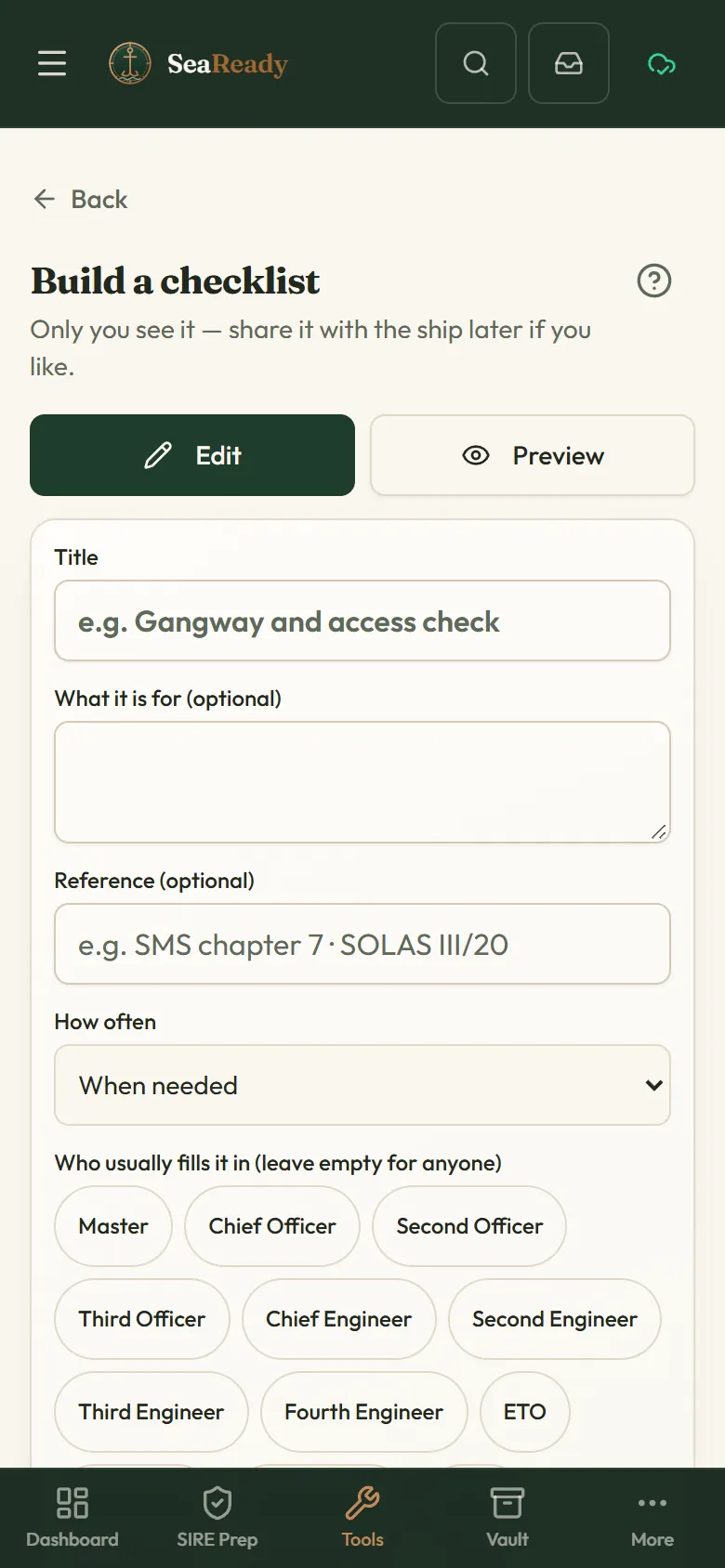The width and height of the screenshot is (725, 1568).
Task: Open the help question mark icon
Action: (x=654, y=281)
